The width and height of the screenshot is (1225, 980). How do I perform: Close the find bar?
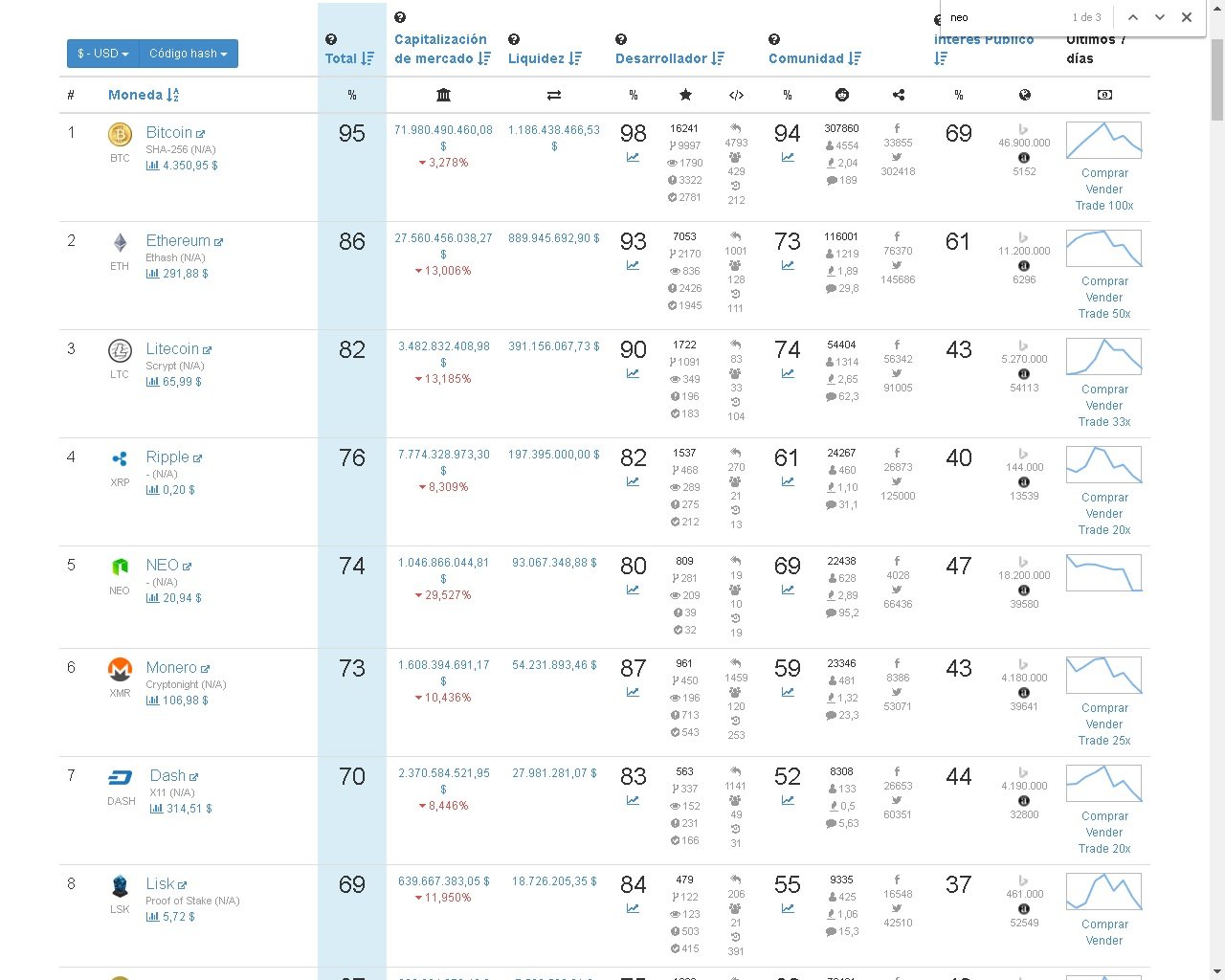point(1187,17)
